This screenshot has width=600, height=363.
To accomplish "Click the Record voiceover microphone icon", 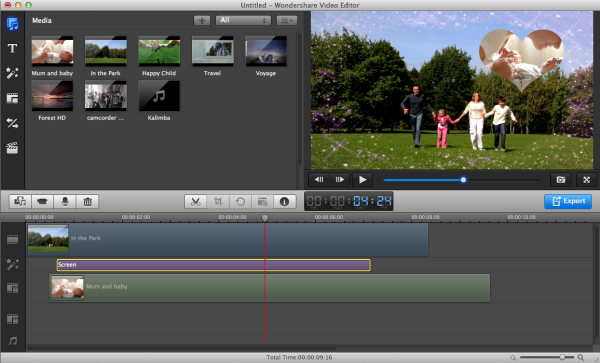I will coord(65,202).
